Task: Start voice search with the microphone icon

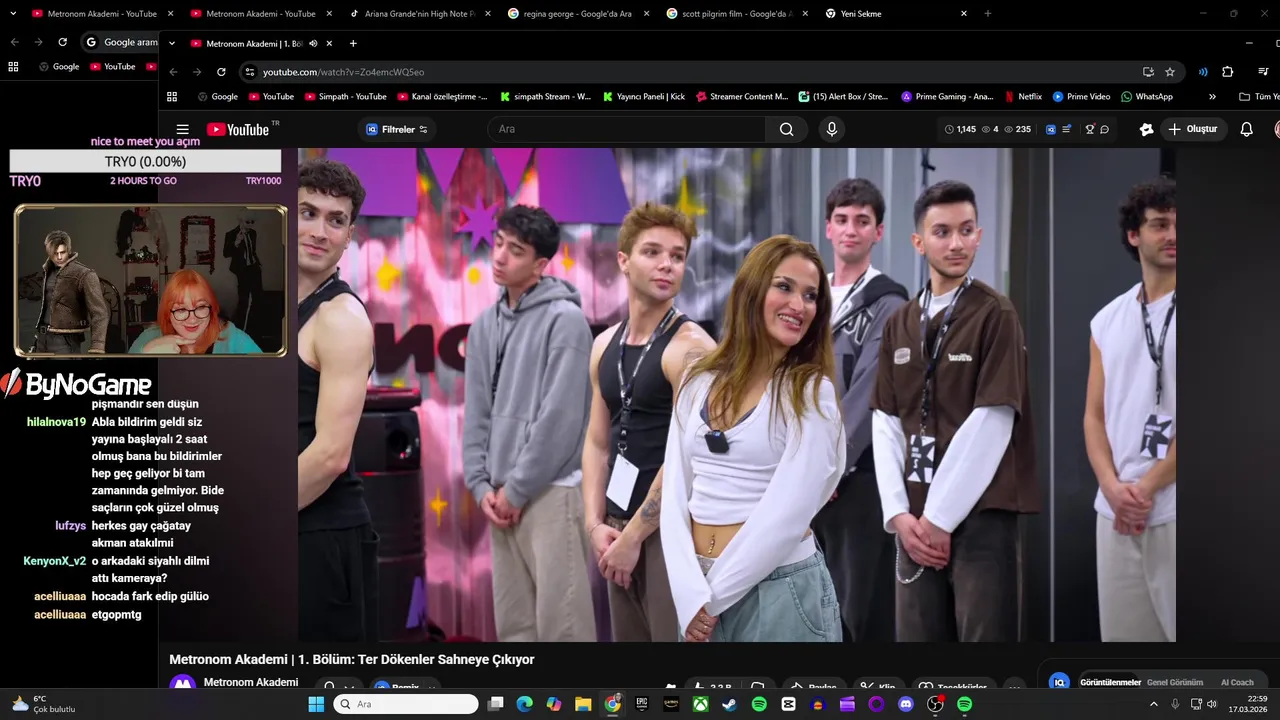Action: (831, 129)
